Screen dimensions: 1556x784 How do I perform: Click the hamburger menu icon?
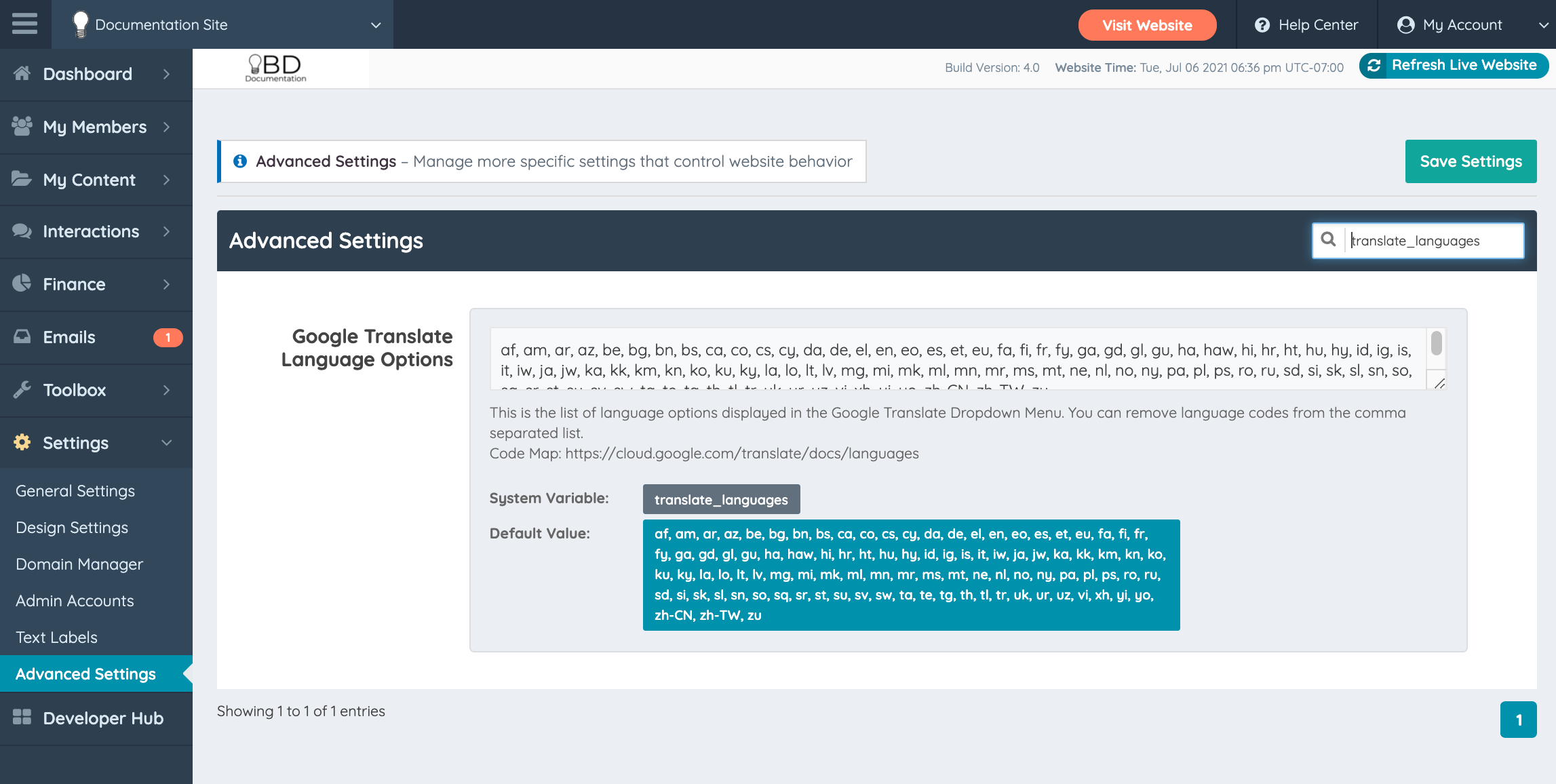25,24
